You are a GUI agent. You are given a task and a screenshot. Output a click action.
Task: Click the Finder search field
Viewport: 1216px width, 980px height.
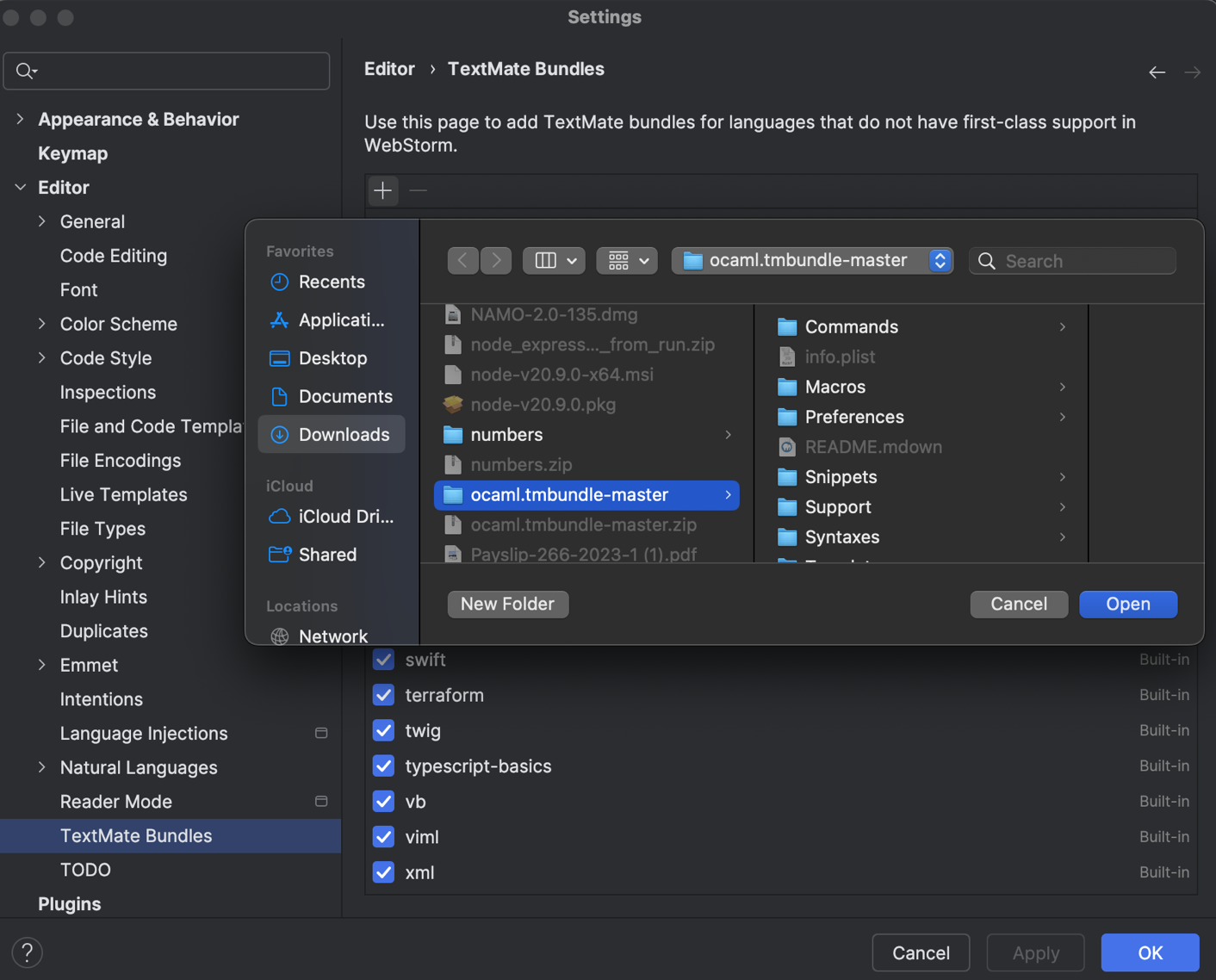click(x=1072, y=260)
